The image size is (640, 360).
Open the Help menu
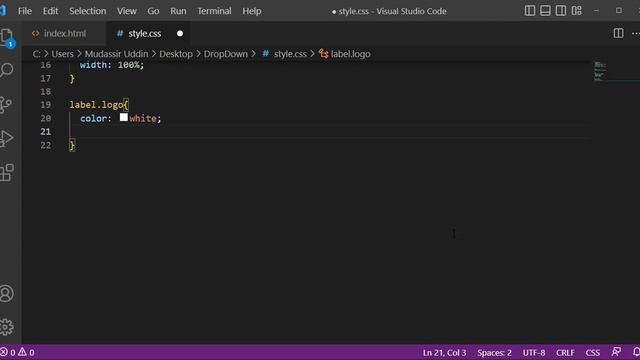pyautogui.click(x=251, y=11)
